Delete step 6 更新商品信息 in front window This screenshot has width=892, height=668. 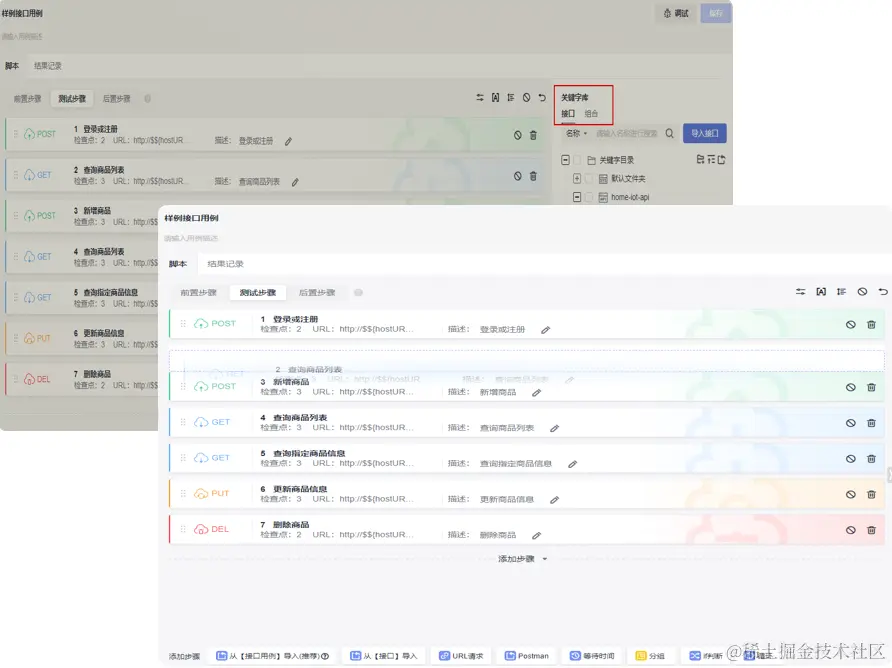coord(871,494)
